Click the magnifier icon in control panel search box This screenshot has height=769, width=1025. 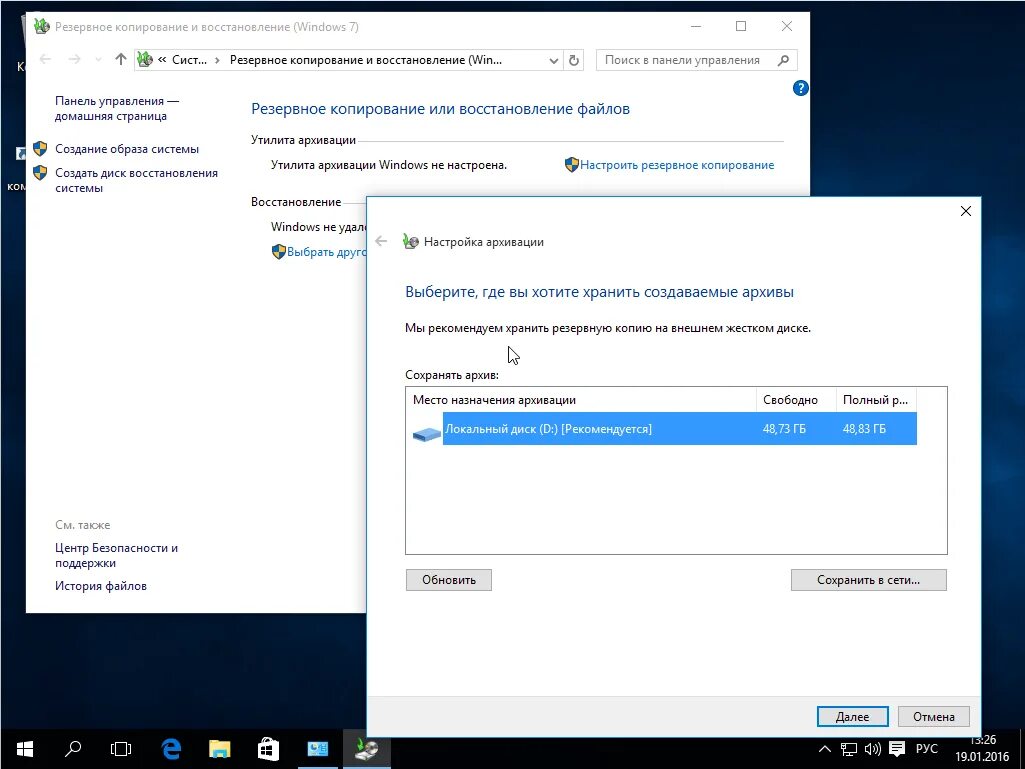783,60
